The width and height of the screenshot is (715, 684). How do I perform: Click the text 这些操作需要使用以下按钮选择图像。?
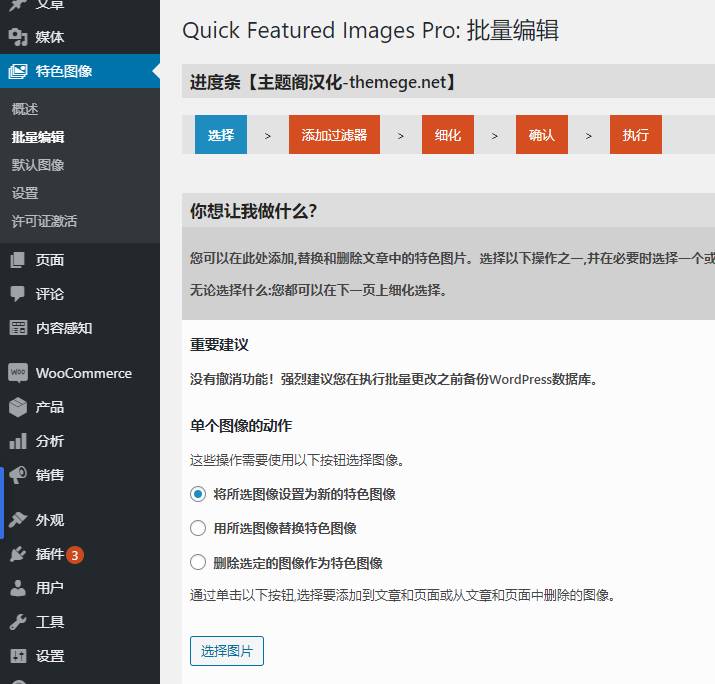tap(297, 460)
